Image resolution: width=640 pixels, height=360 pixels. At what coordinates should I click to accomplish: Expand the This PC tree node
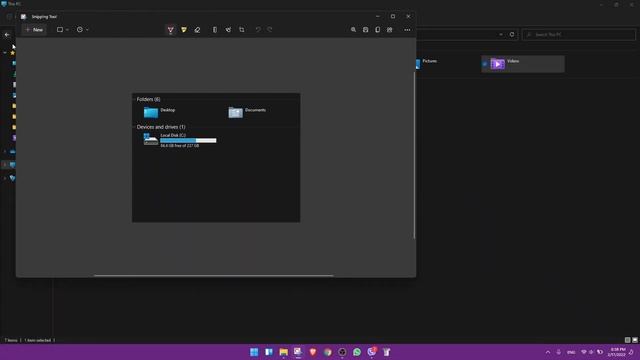click(x=4, y=164)
